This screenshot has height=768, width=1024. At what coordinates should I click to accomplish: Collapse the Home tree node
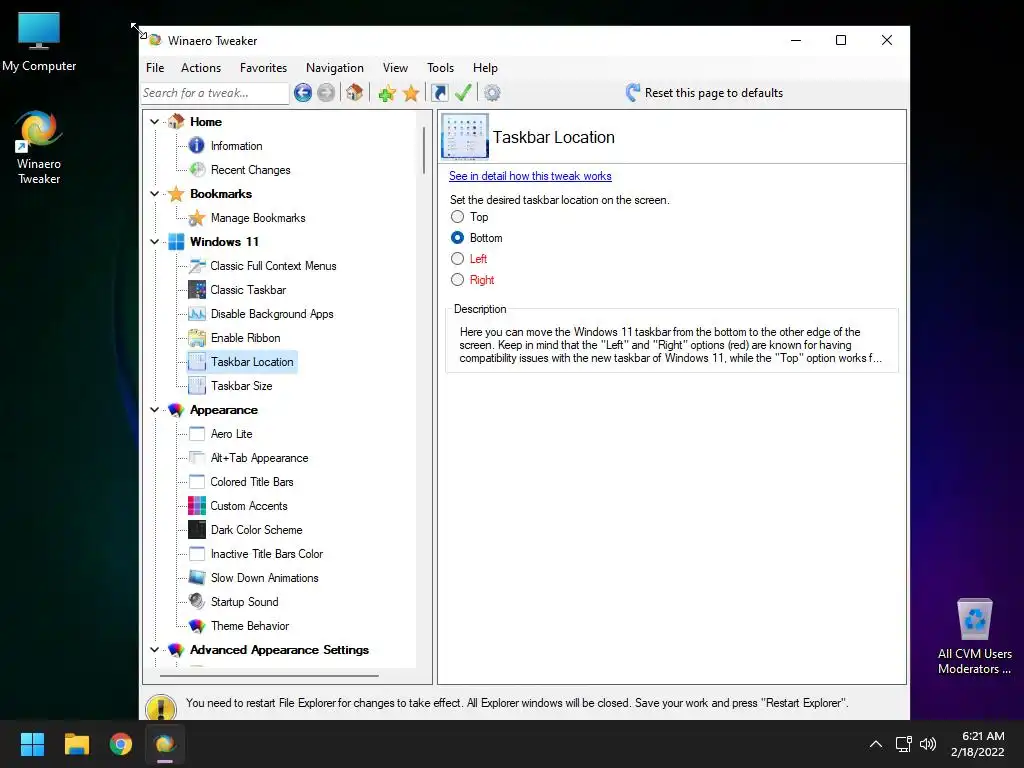[155, 121]
